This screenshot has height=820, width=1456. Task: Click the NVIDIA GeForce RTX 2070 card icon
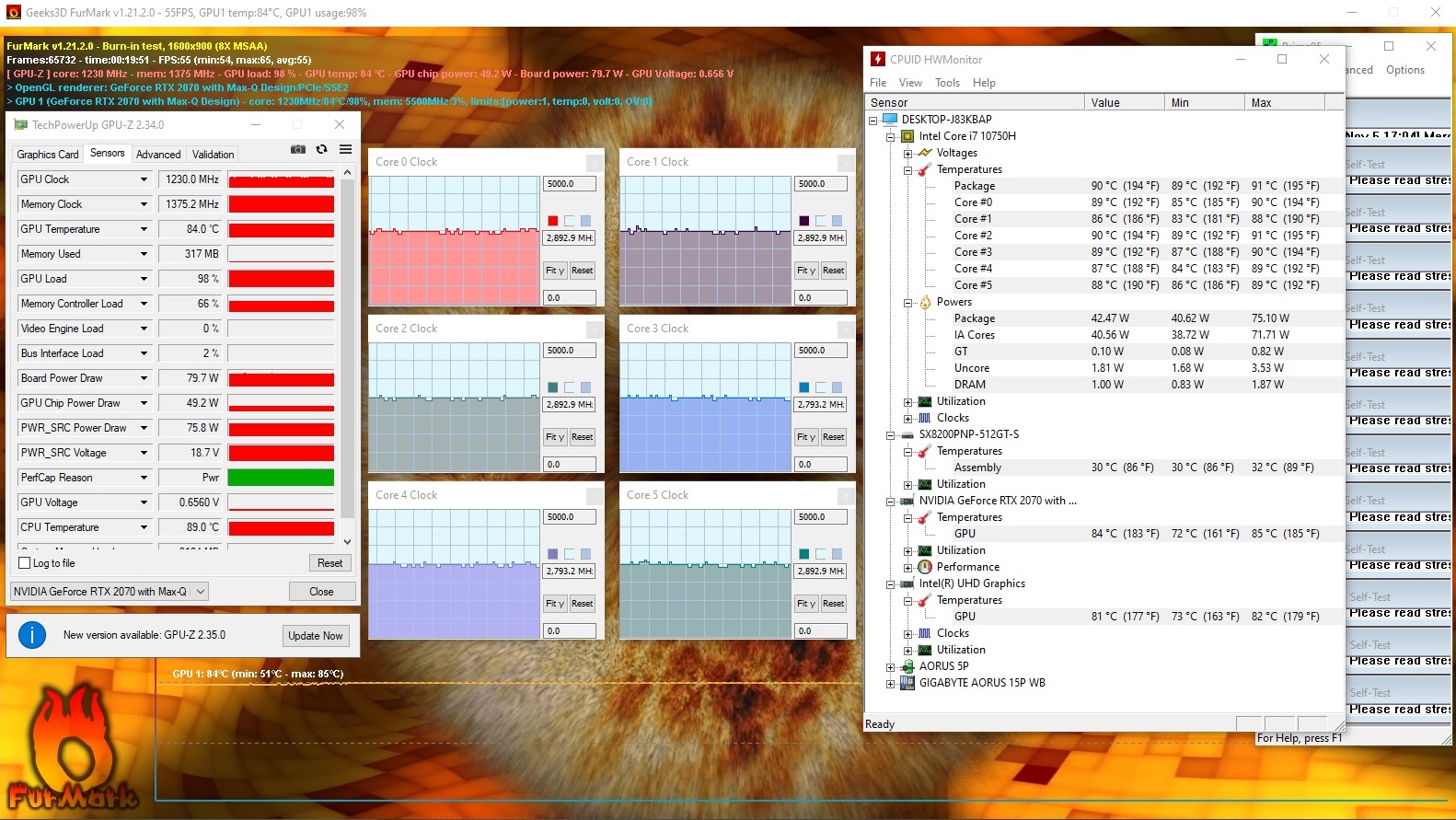[907, 501]
